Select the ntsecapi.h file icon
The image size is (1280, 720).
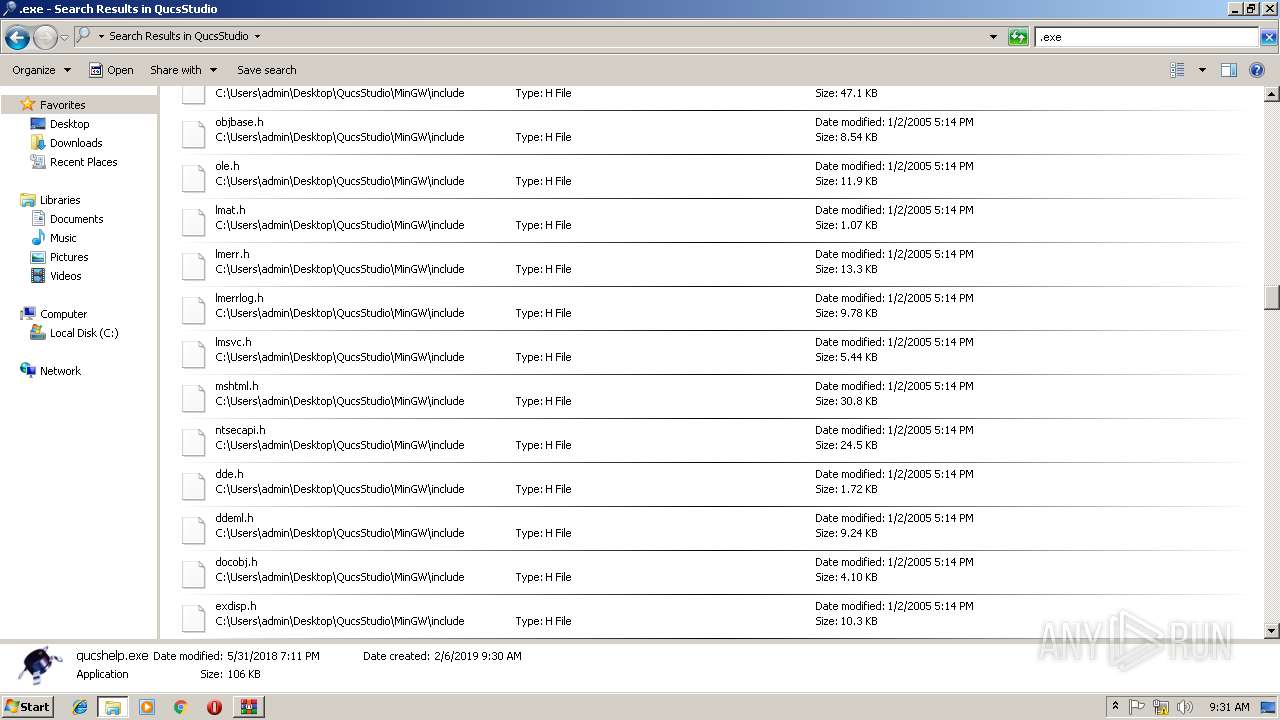pos(194,441)
